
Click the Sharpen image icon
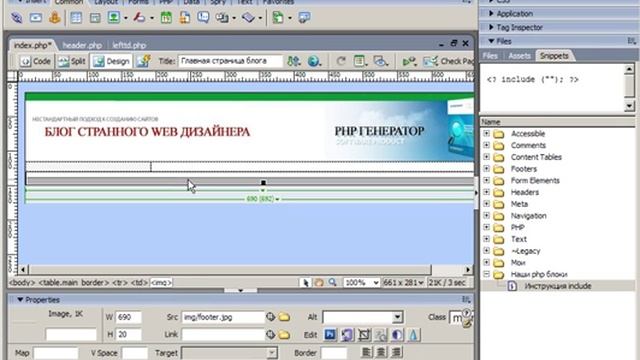[413, 335]
